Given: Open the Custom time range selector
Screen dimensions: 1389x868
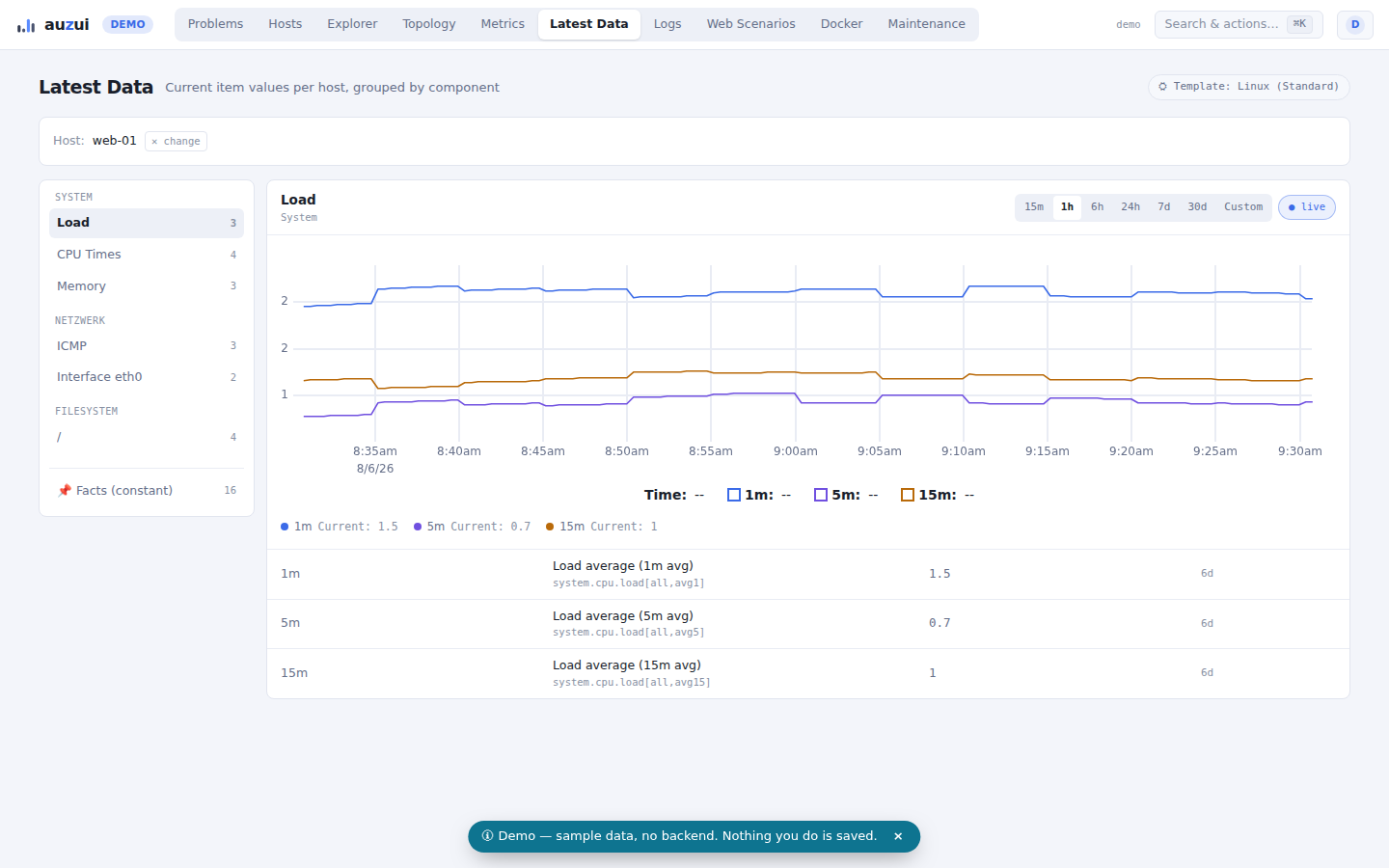Looking at the screenshot, I should pyautogui.click(x=1243, y=207).
